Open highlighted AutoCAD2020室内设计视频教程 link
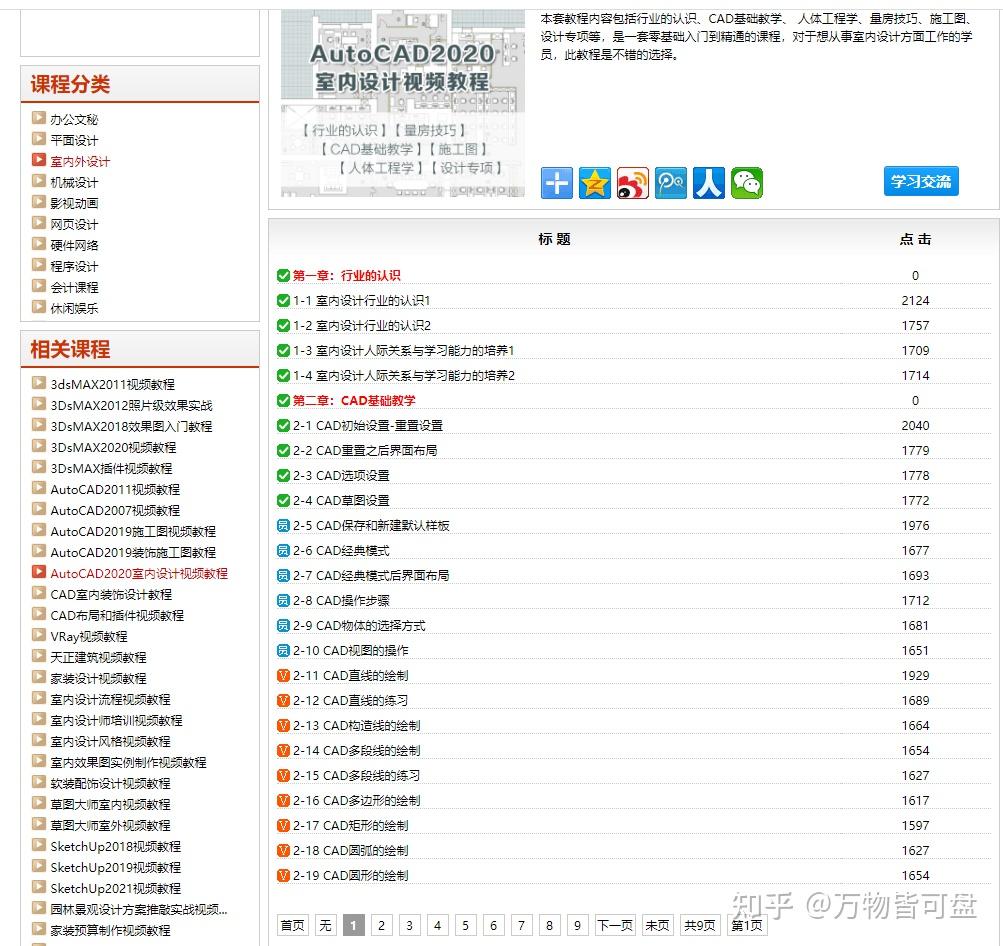This screenshot has width=1003, height=946. click(139, 573)
